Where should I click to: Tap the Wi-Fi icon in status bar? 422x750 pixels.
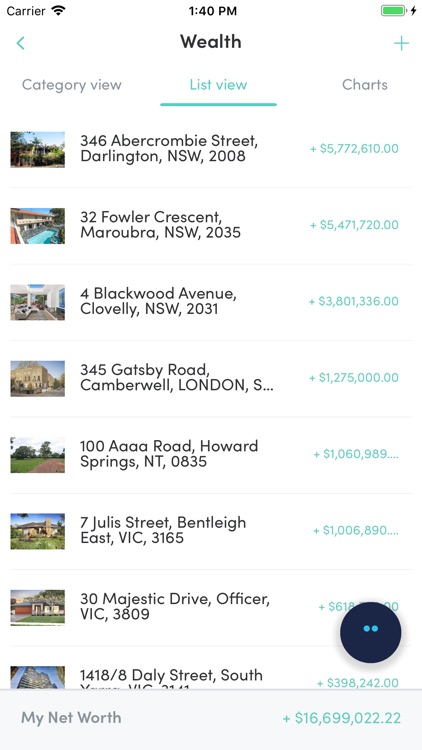58,11
